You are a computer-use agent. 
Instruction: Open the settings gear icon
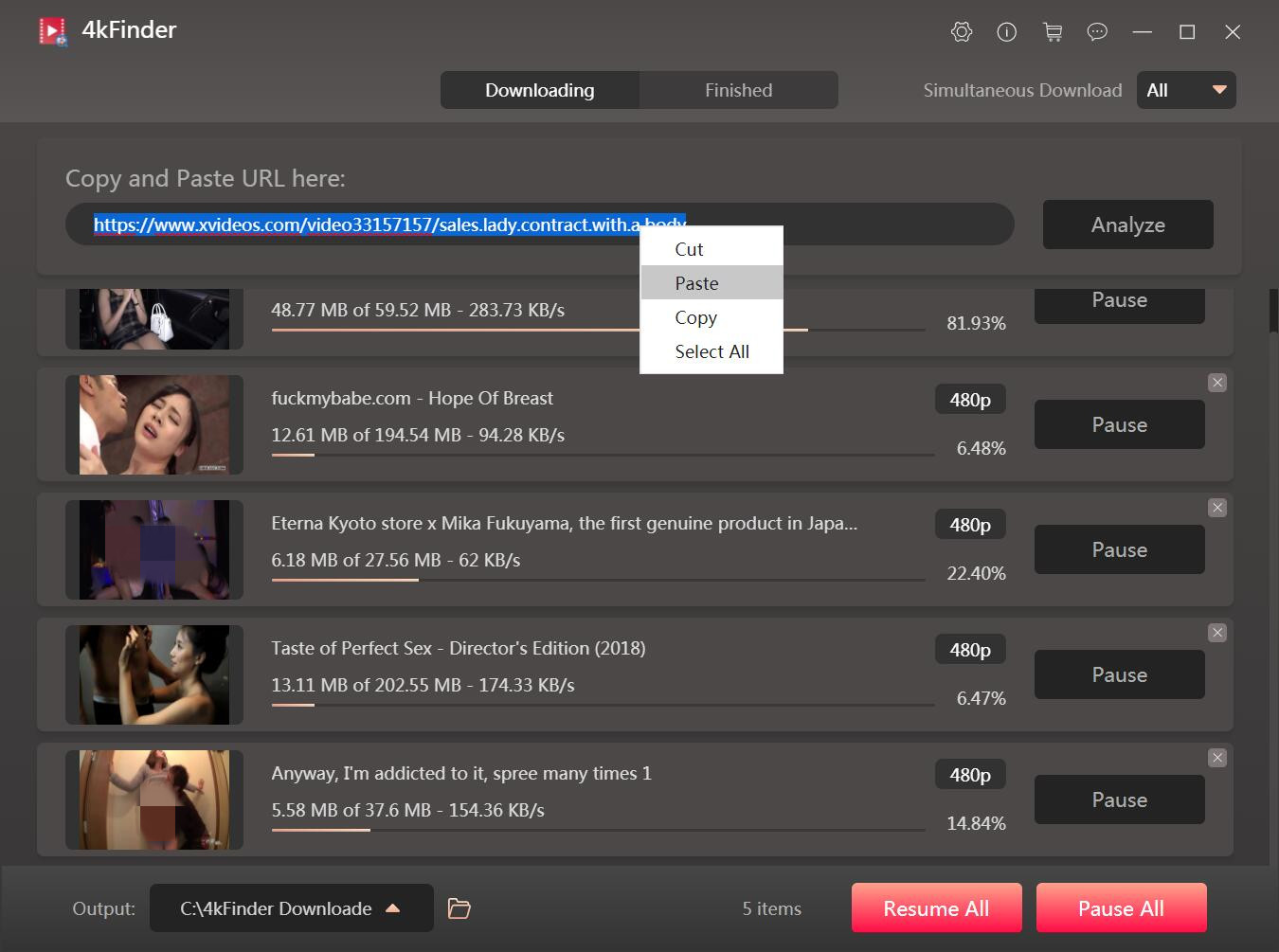[x=961, y=32]
